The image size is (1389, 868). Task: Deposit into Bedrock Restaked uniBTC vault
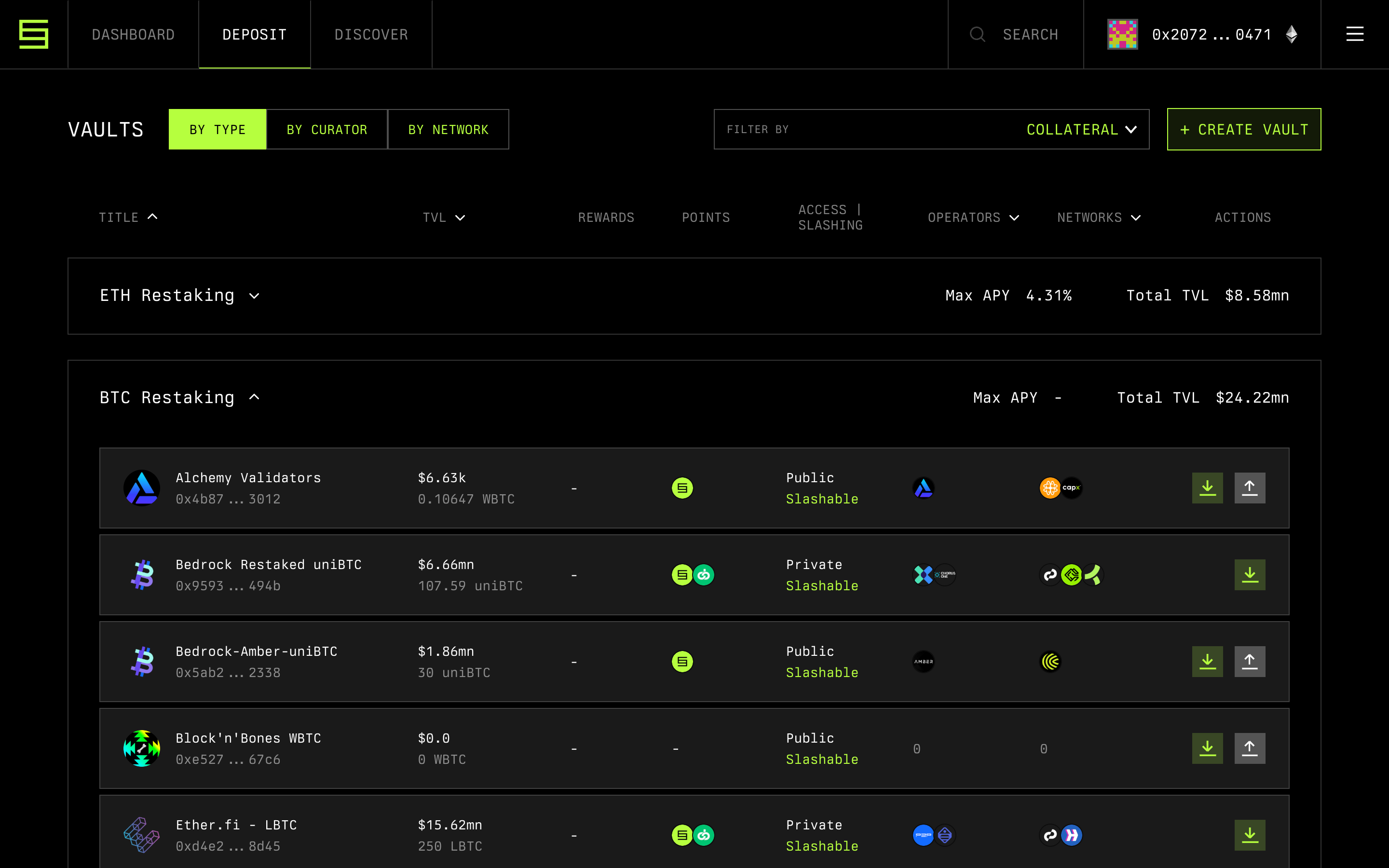[1250, 575]
